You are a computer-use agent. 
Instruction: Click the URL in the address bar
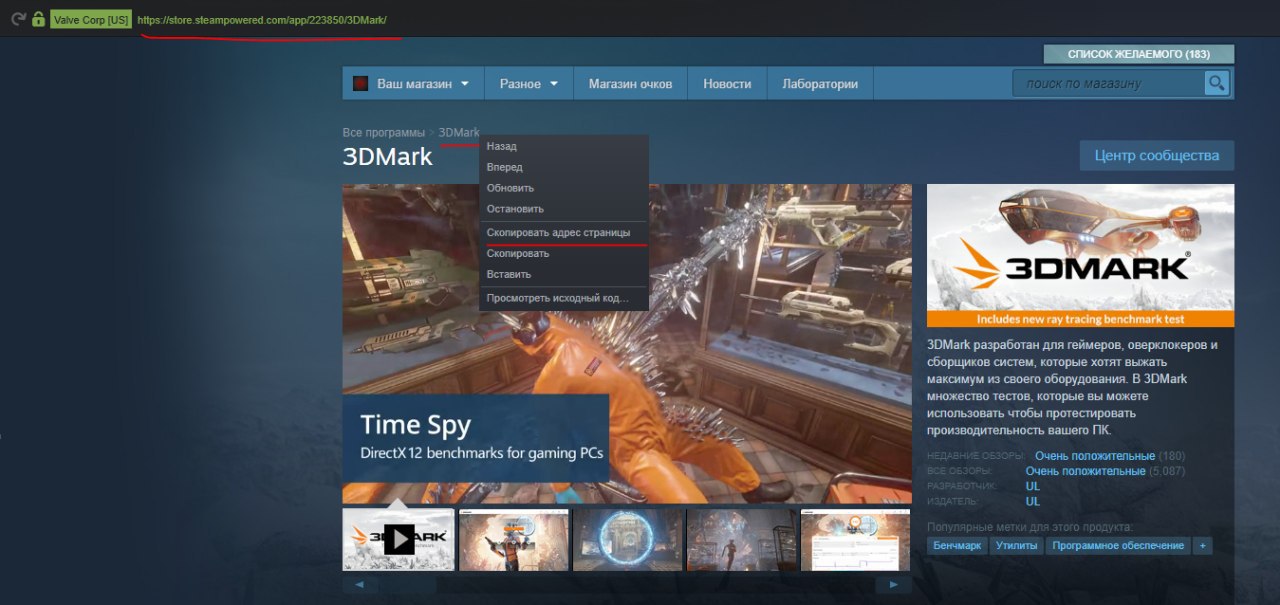pyautogui.click(x=262, y=20)
